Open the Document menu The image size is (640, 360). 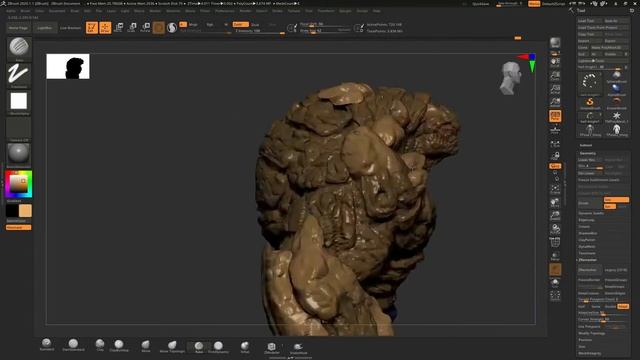[x=57, y=11]
